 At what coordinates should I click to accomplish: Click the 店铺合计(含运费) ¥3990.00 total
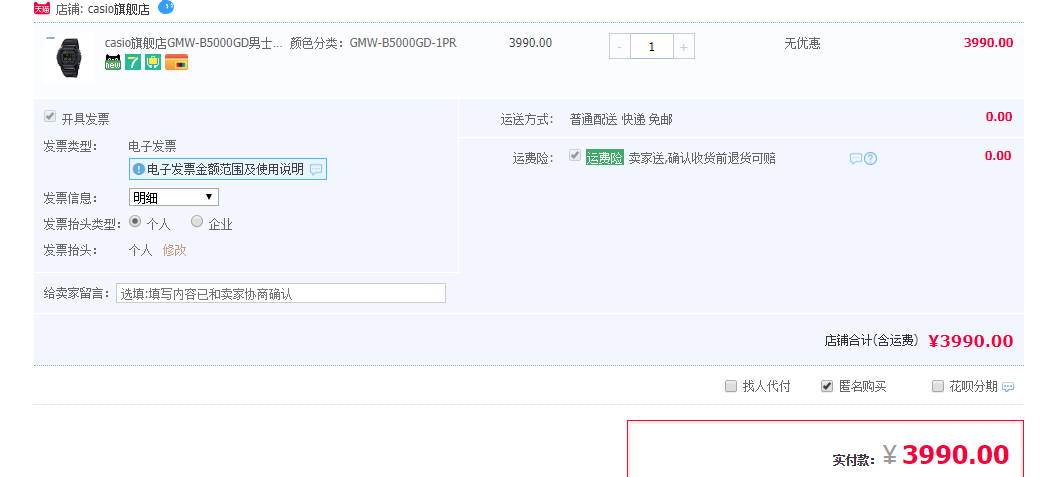(918, 340)
